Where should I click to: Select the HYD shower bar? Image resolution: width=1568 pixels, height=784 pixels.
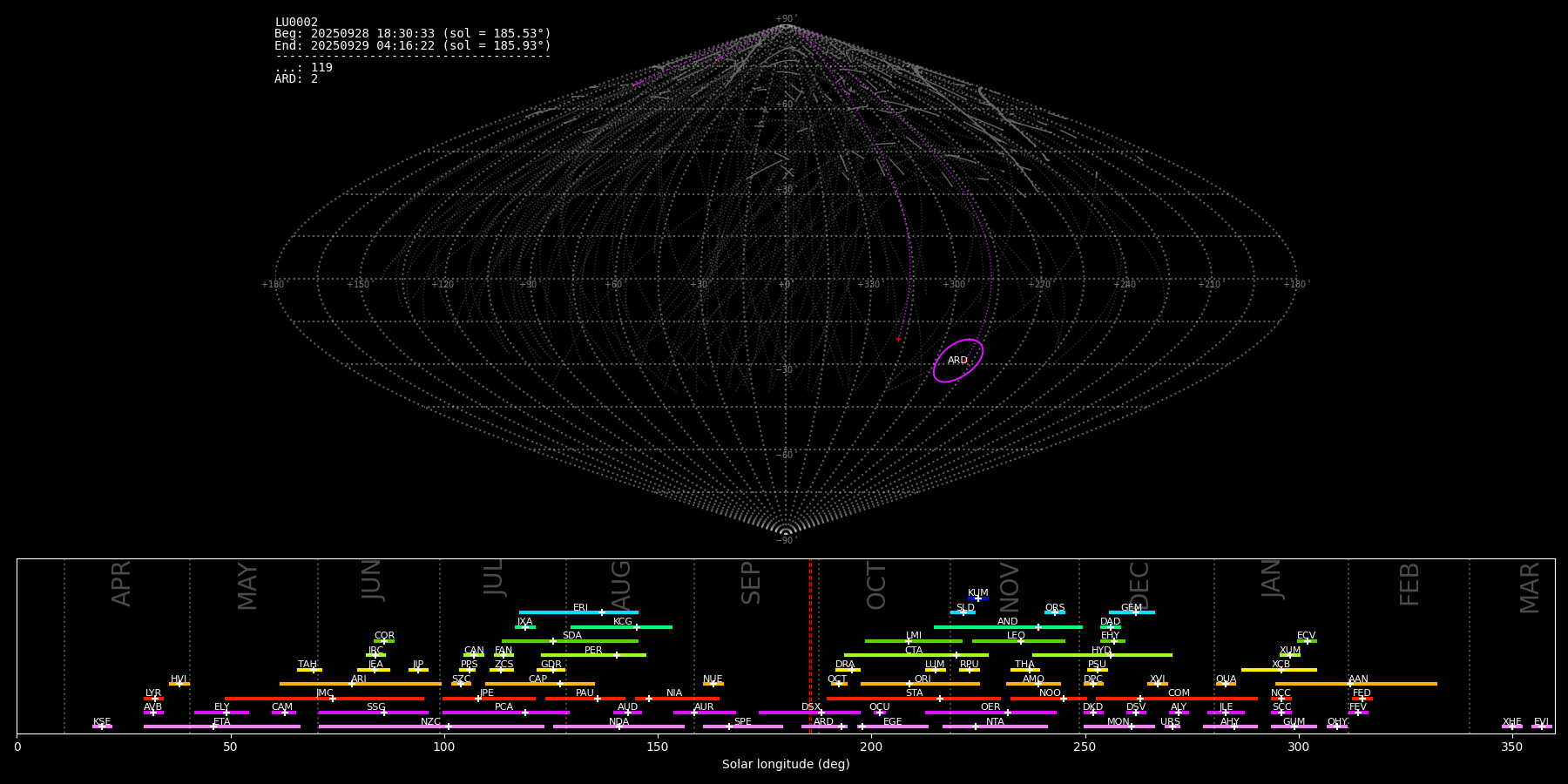tap(1102, 655)
